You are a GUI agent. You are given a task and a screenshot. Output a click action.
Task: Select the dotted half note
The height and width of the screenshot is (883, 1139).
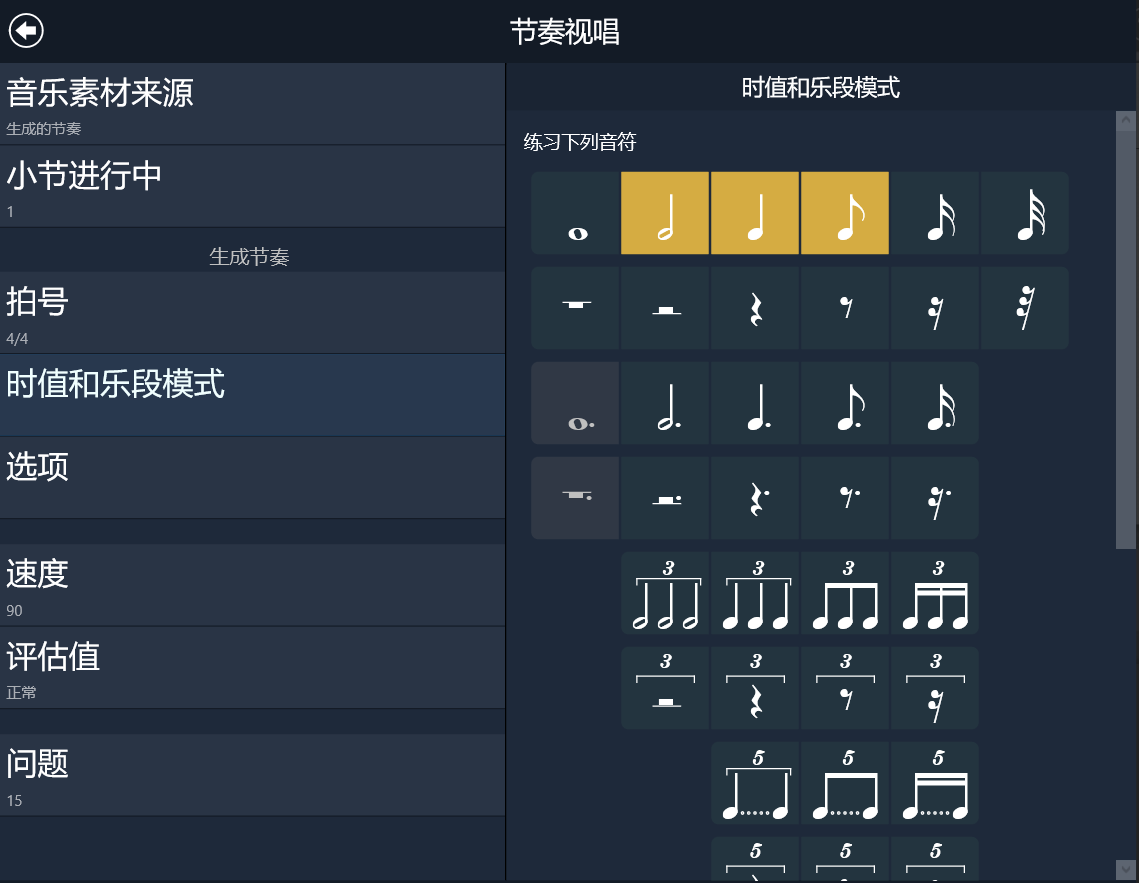point(665,403)
